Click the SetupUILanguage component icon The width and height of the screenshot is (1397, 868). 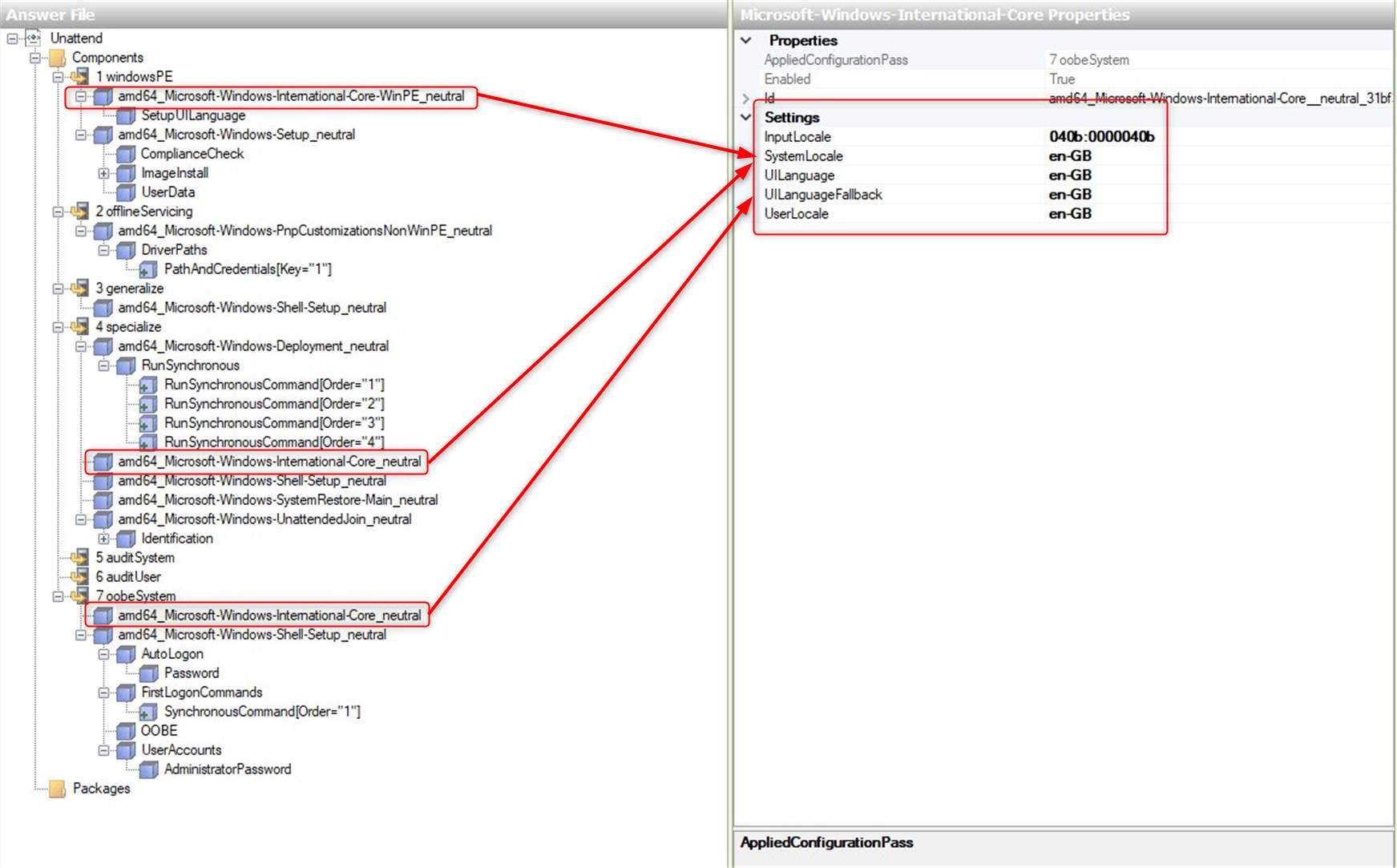click(x=126, y=115)
